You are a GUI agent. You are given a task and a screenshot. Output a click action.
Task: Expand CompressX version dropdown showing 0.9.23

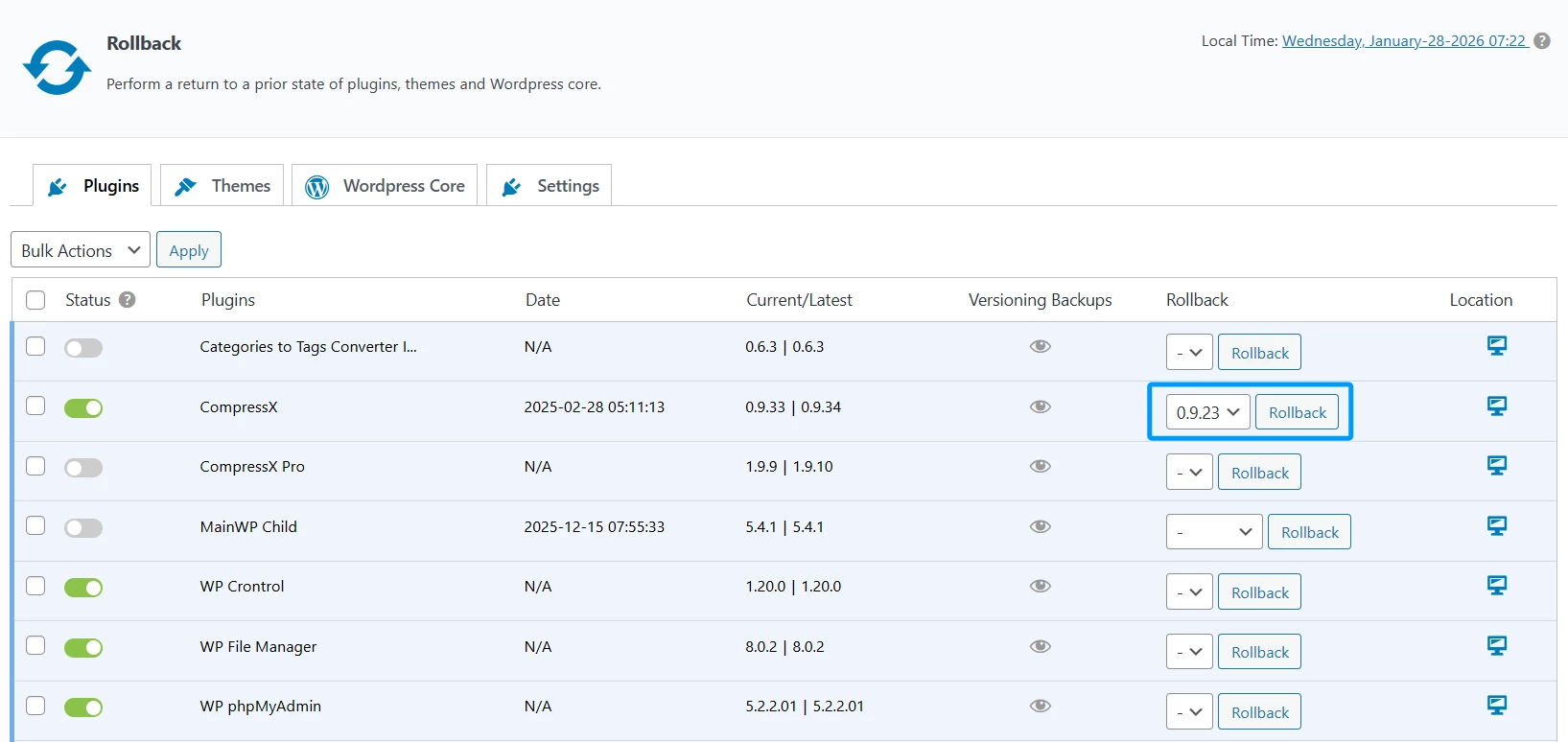[1207, 412]
